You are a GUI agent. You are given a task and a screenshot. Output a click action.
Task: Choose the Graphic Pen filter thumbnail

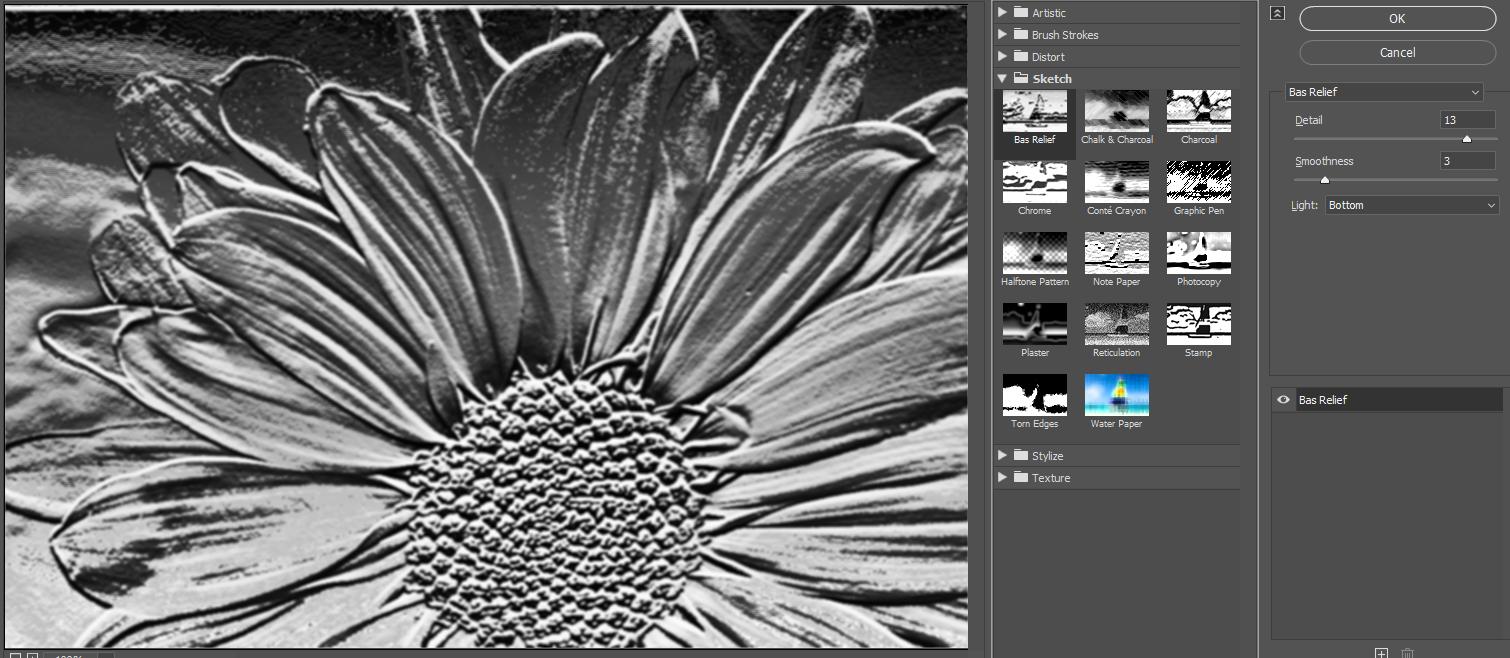1199,182
